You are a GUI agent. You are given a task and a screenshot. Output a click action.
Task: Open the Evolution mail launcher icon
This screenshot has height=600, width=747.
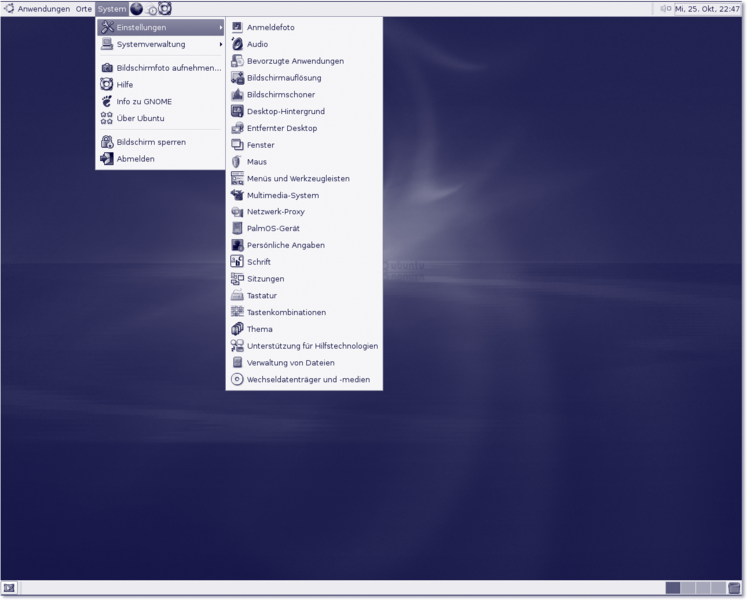click(x=151, y=10)
